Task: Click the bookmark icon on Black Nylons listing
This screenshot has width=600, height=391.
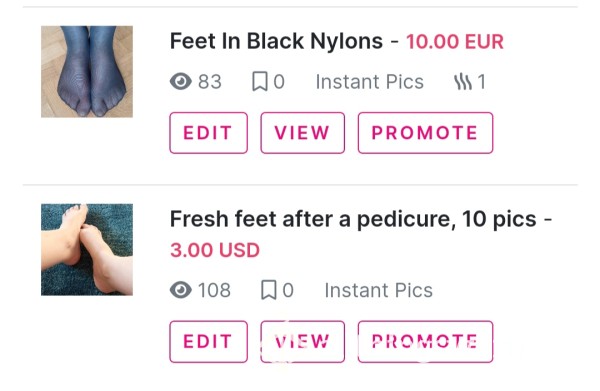Action: (x=260, y=81)
